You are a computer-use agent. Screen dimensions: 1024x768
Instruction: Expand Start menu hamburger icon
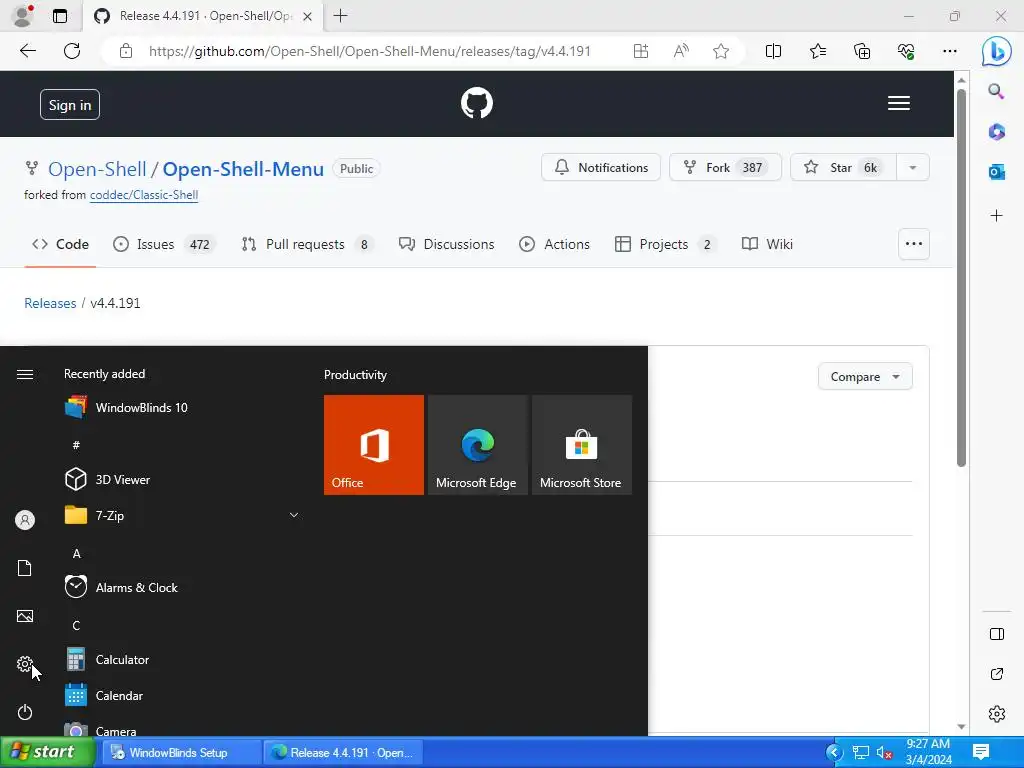(x=25, y=374)
